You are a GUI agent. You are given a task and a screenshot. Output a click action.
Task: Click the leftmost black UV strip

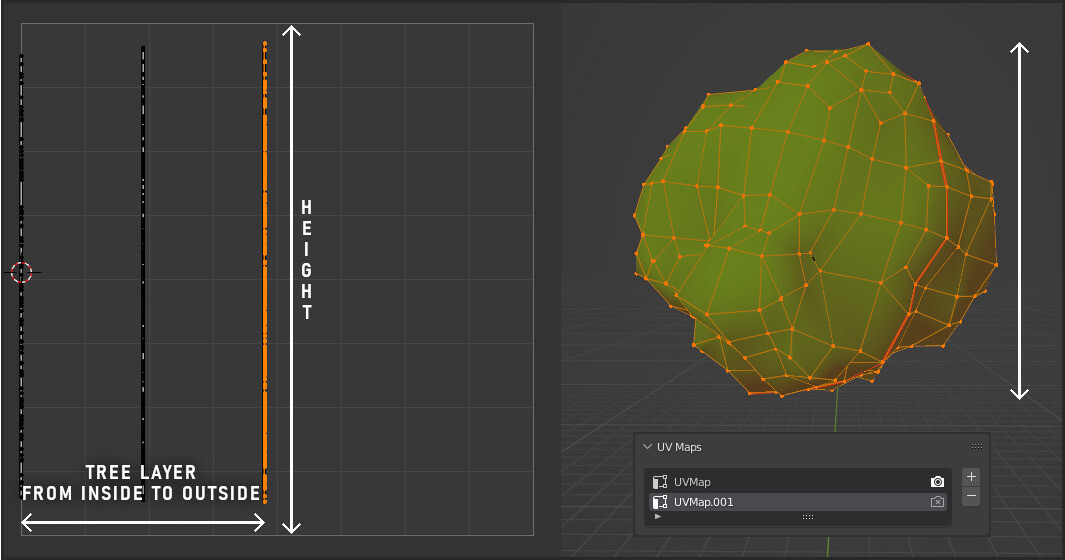click(21, 150)
